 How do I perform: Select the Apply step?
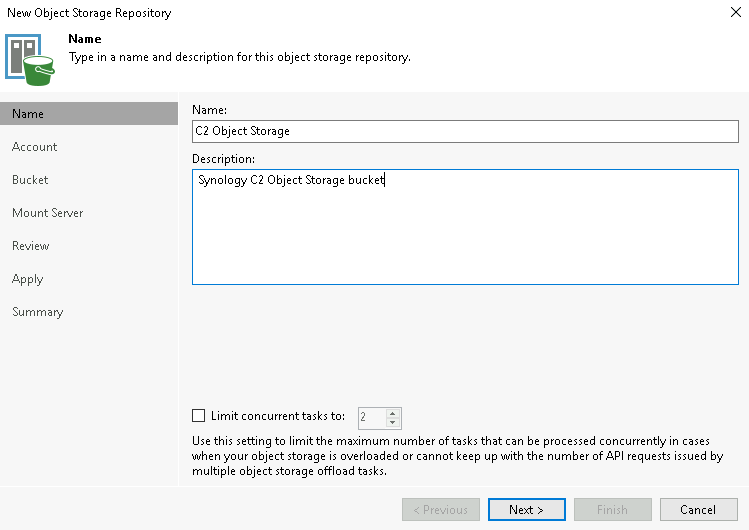pyautogui.click(x=28, y=279)
